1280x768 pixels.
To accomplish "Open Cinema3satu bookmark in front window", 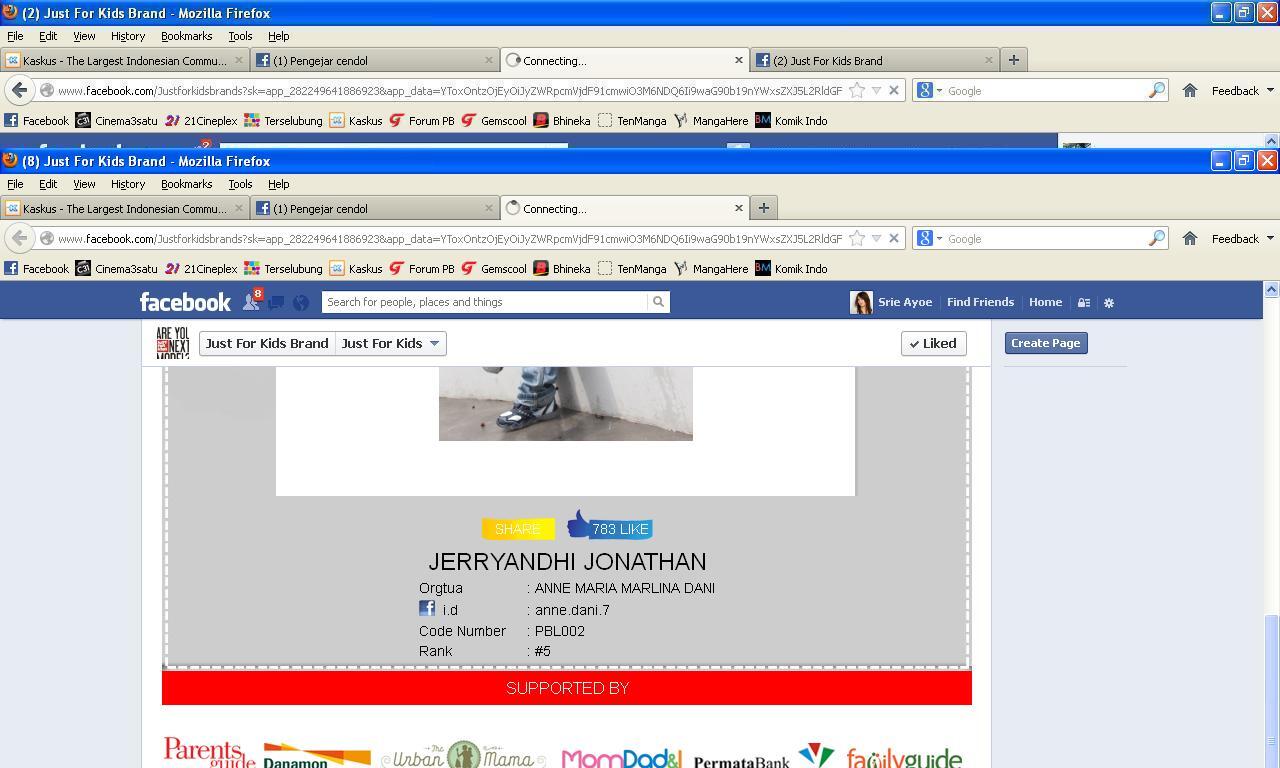I will pos(116,269).
